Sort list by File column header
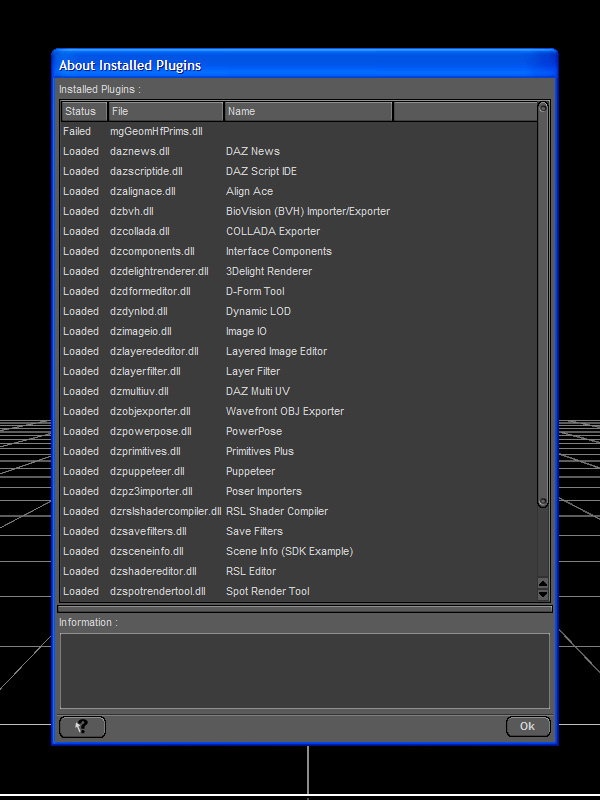The height and width of the screenshot is (800, 600). tap(166, 111)
